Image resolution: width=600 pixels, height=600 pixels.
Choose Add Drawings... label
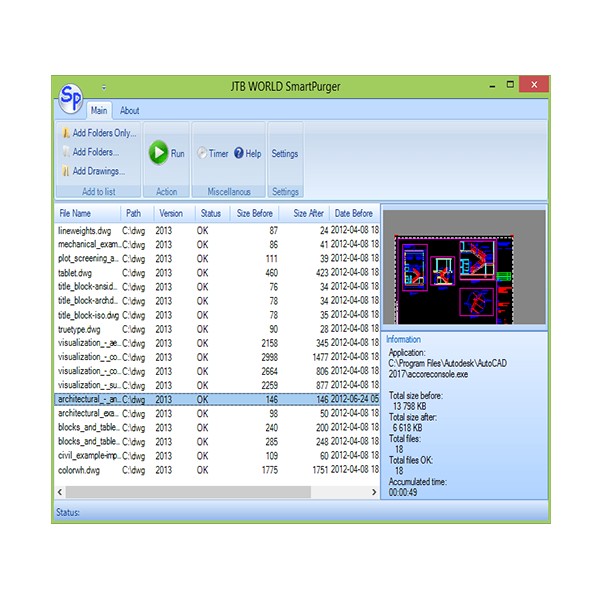(99, 171)
